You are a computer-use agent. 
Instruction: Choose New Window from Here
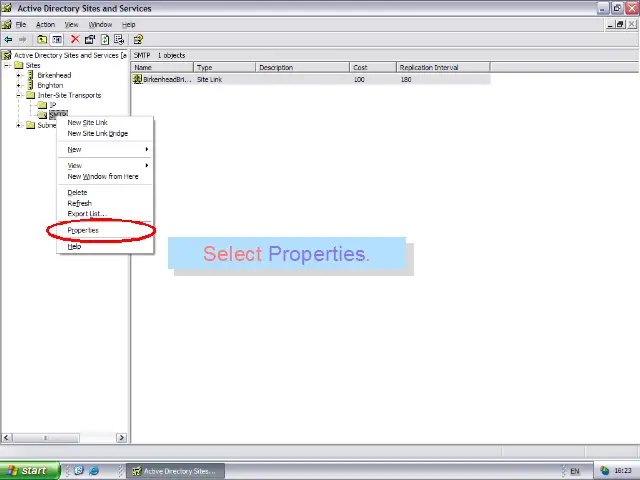[105, 176]
